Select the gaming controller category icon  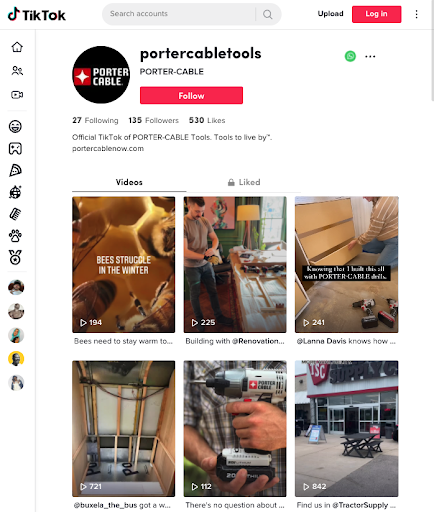point(15,148)
